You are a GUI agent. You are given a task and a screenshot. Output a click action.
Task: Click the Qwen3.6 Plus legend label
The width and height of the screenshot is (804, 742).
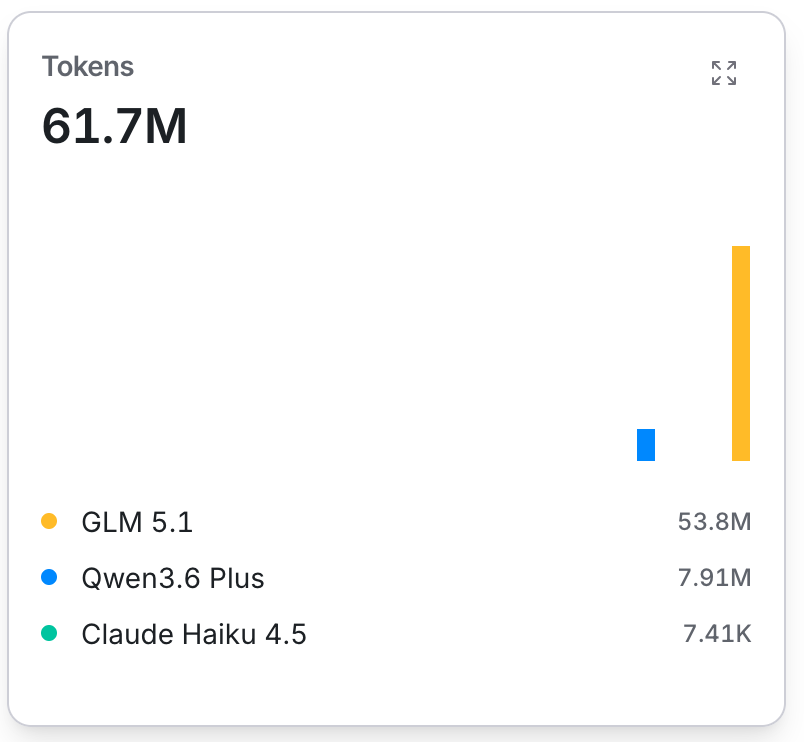[x=173, y=578]
